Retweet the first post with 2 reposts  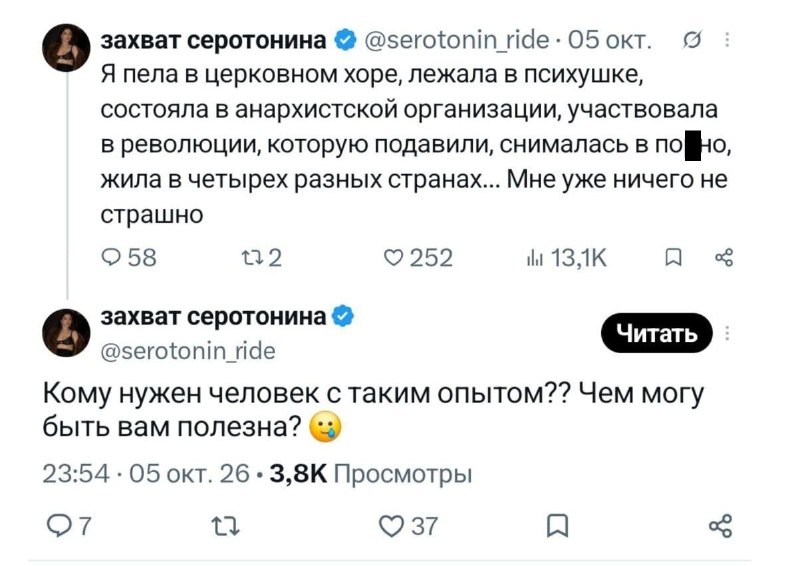point(260,258)
